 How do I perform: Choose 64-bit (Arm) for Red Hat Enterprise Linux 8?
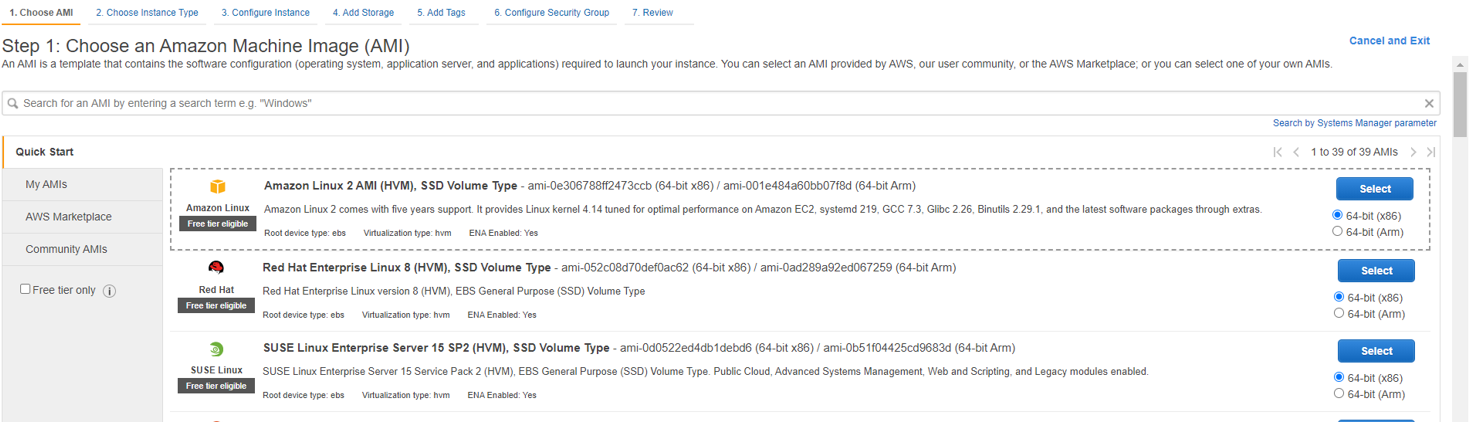1339,313
